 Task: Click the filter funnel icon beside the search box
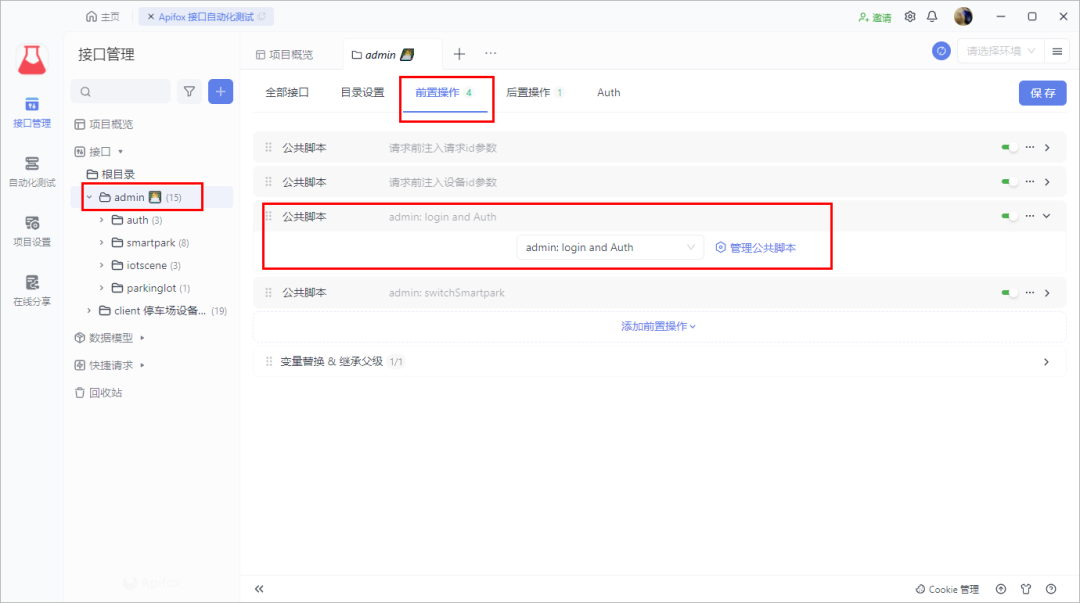pos(189,91)
